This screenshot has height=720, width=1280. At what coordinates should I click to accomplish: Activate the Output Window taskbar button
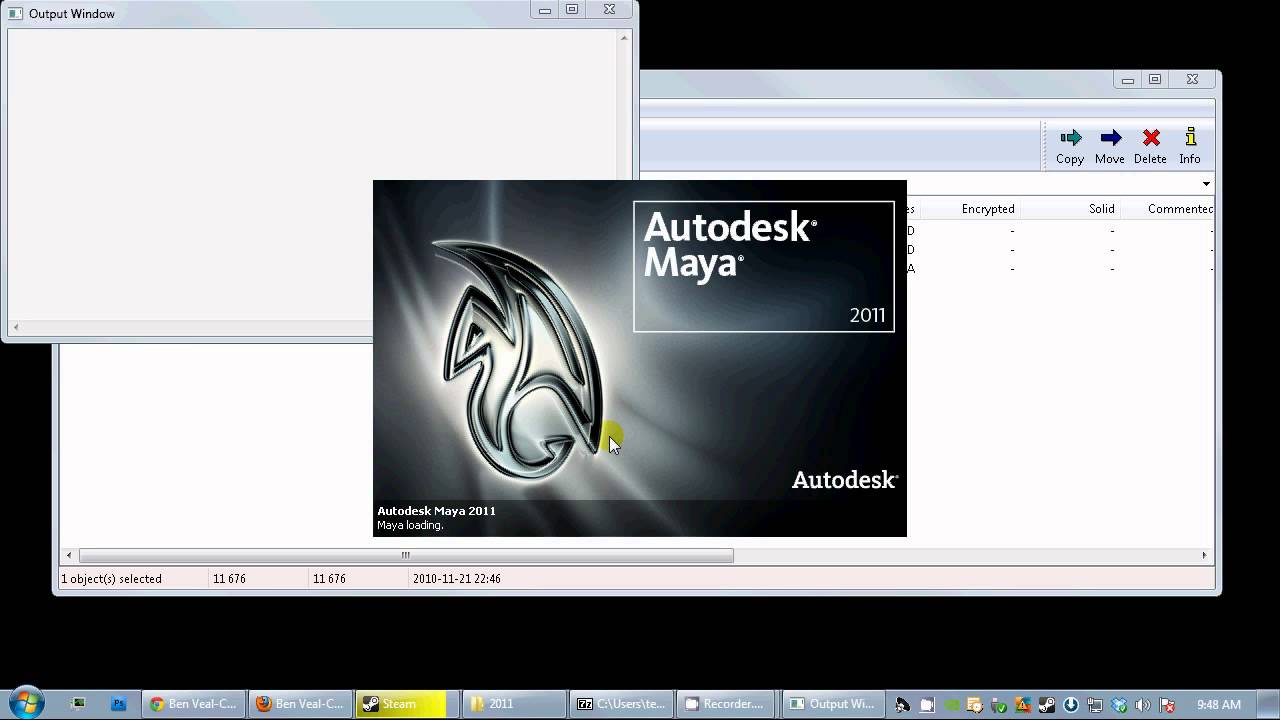tap(835, 704)
